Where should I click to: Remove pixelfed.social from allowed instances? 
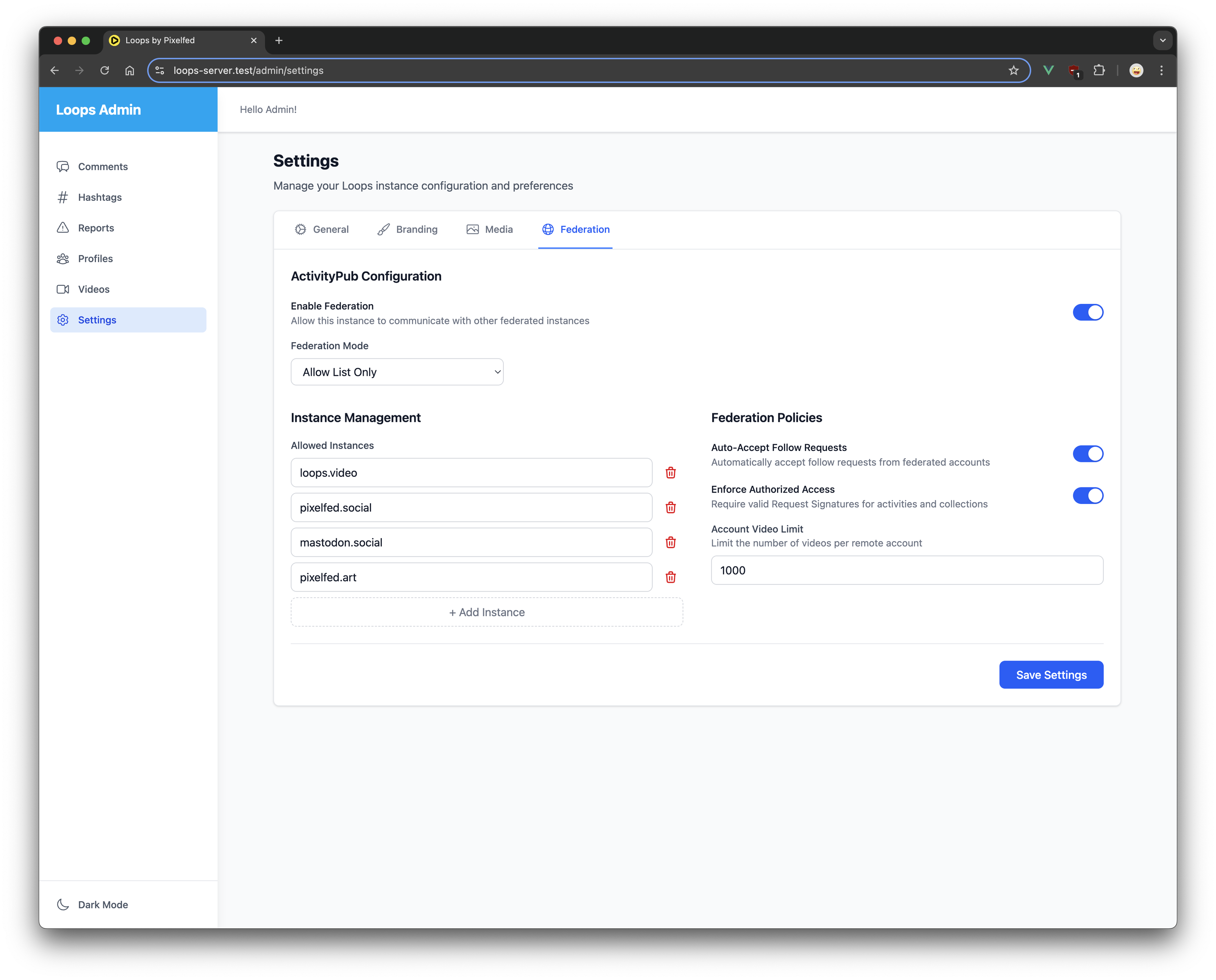click(x=670, y=507)
